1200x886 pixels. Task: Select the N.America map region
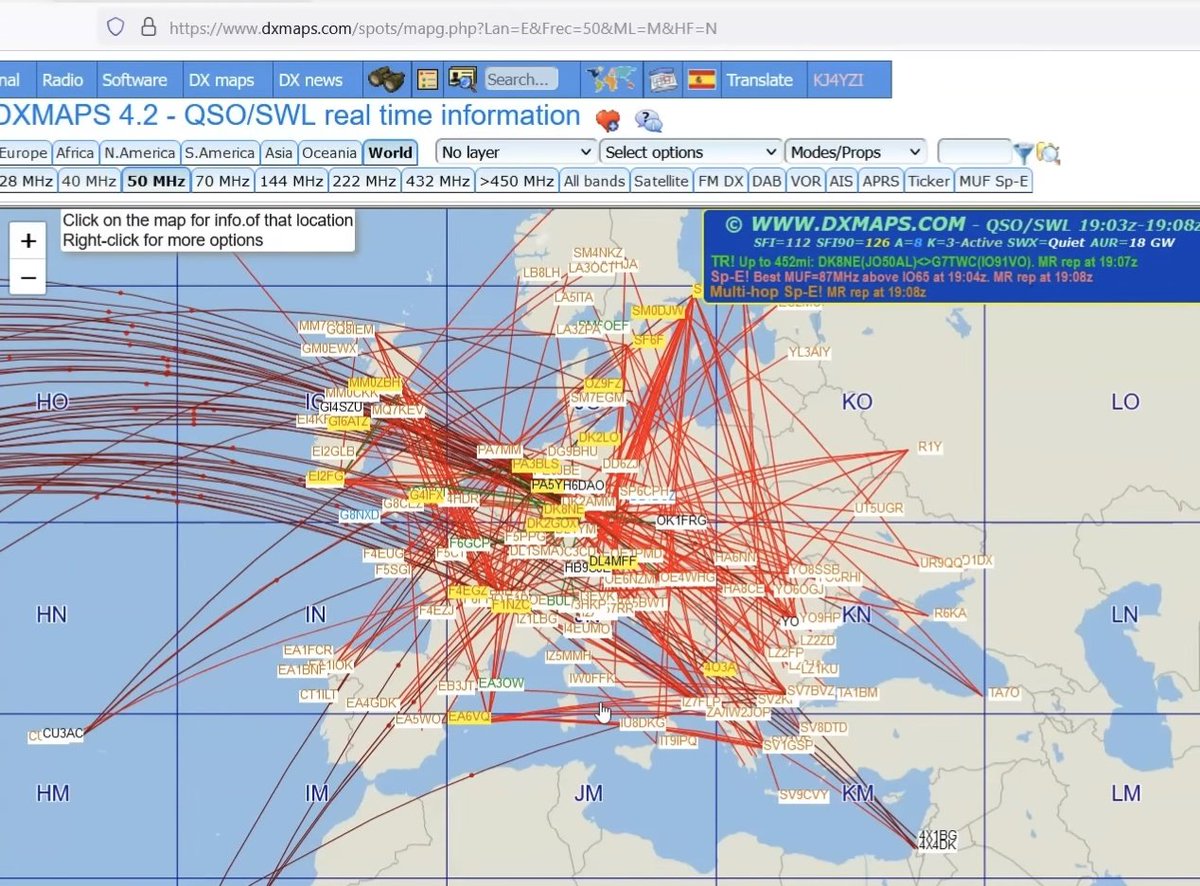point(139,153)
